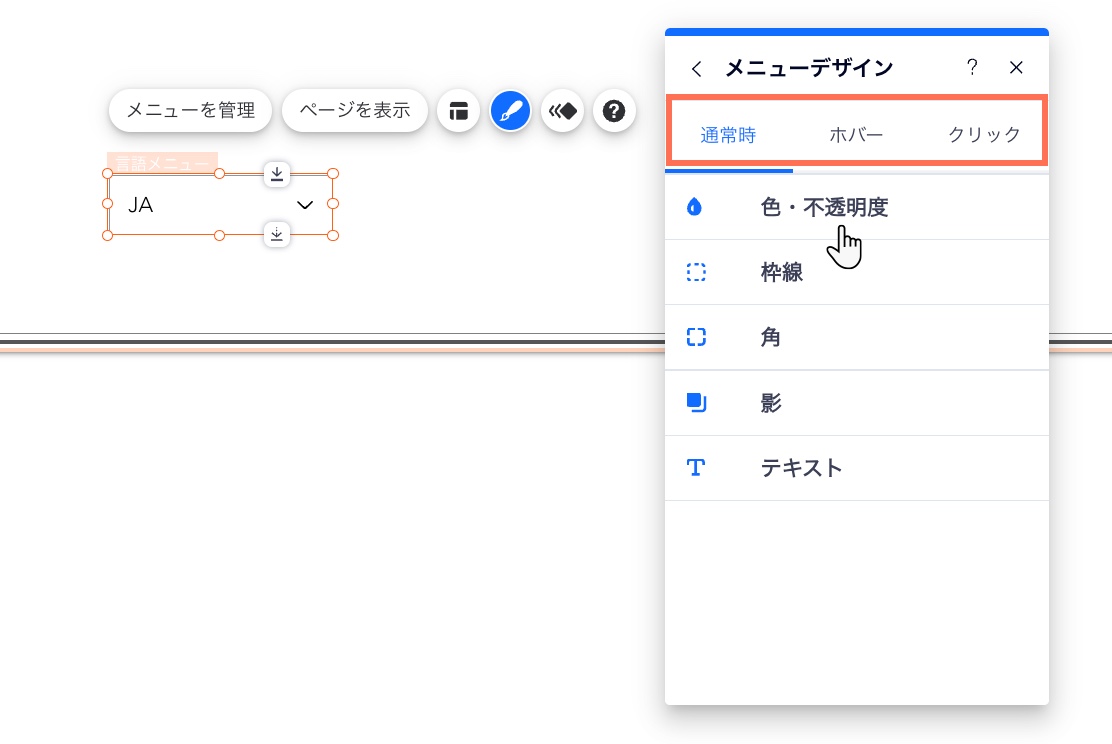Click the corner brackets icon
The width and height of the screenshot is (1112, 744).
696,338
